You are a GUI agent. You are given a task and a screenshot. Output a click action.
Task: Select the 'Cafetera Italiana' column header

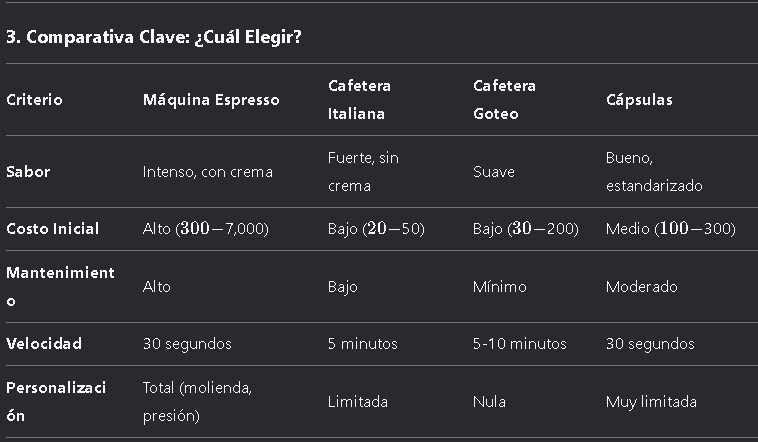359,100
